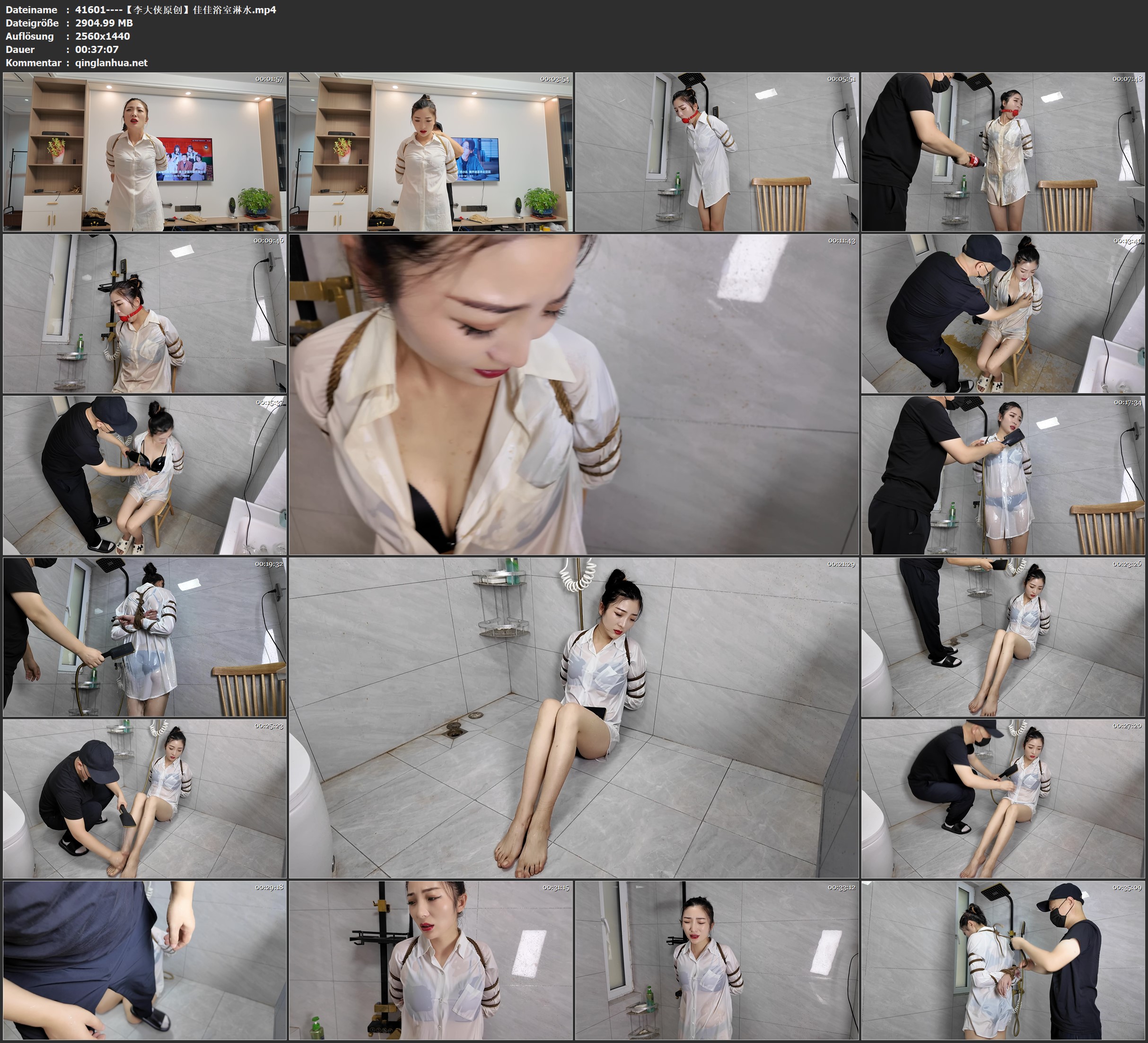This screenshot has height=1043, width=1148.
Task: Click the frame marked 00:07:48
Action: pyautogui.click(x=1003, y=152)
